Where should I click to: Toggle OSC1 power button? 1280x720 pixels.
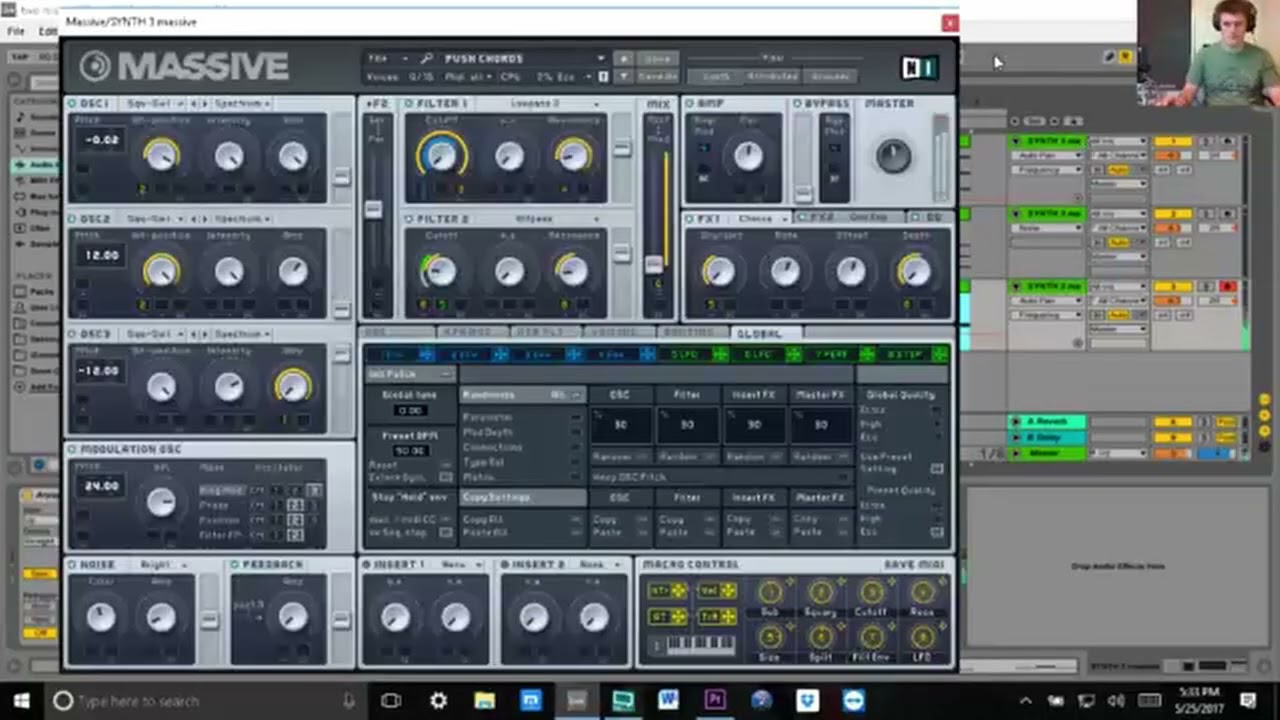72,104
